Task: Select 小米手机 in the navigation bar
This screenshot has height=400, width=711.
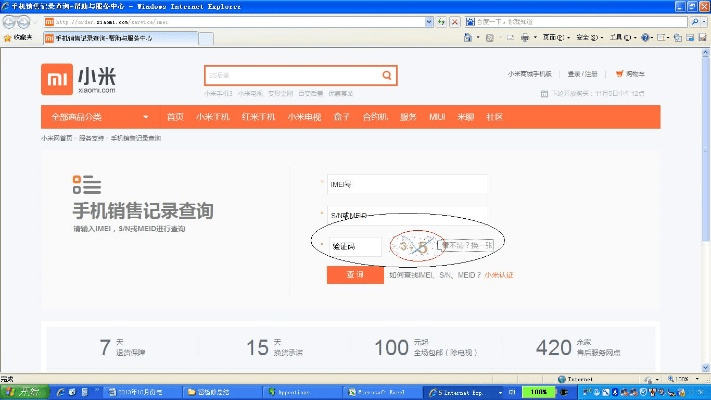Action: [x=212, y=117]
